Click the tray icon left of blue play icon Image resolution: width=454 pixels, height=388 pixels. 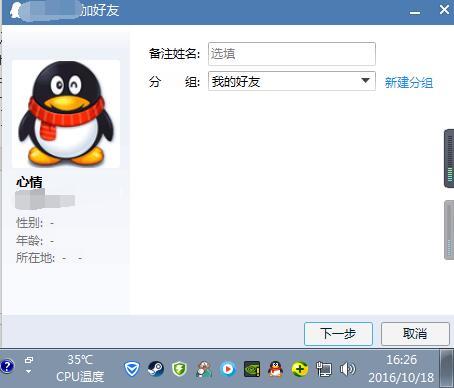click(204, 369)
